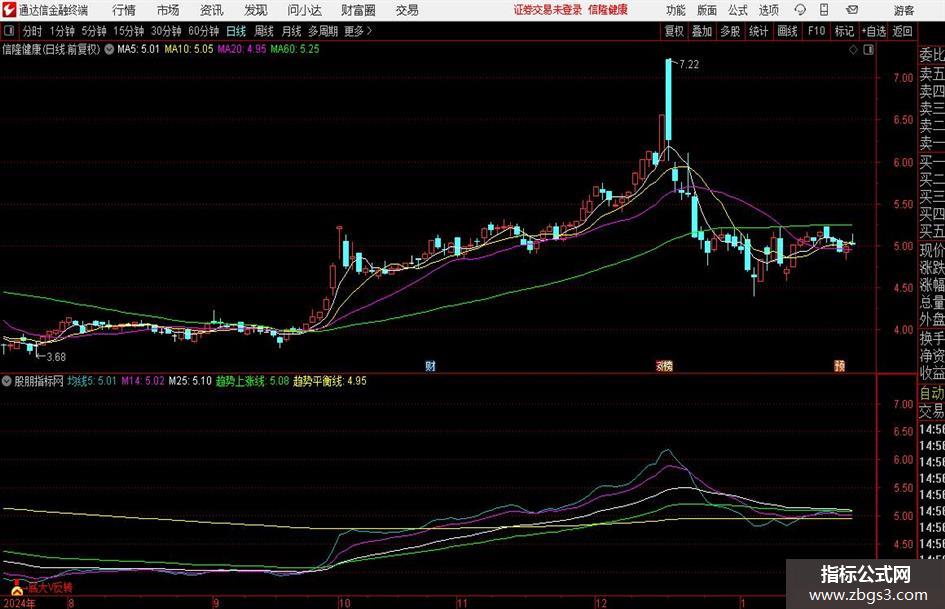Open the mail envelope icon
The width and height of the screenshot is (945, 609).
(852, 10)
